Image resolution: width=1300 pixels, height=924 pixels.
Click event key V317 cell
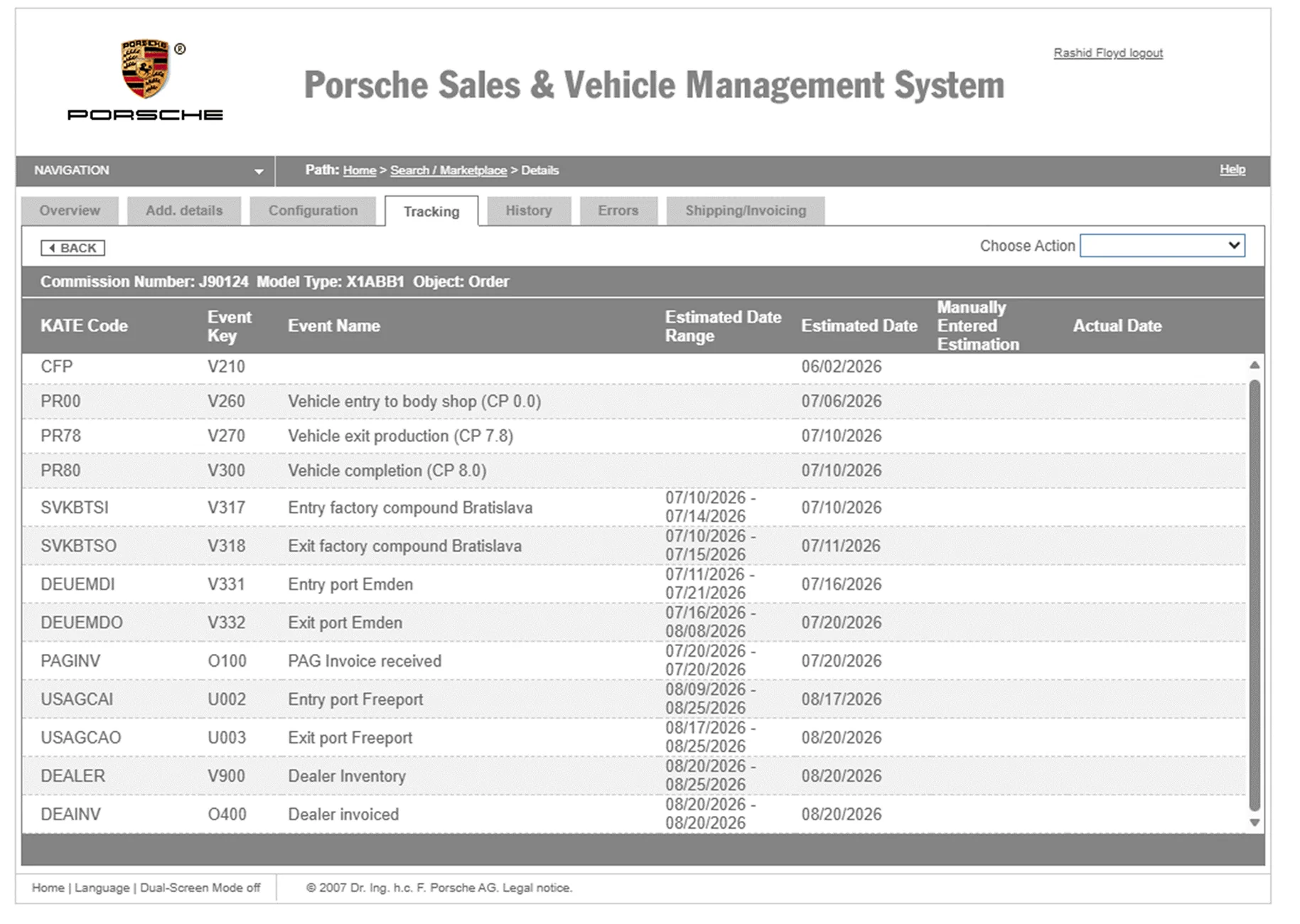[x=226, y=508]
